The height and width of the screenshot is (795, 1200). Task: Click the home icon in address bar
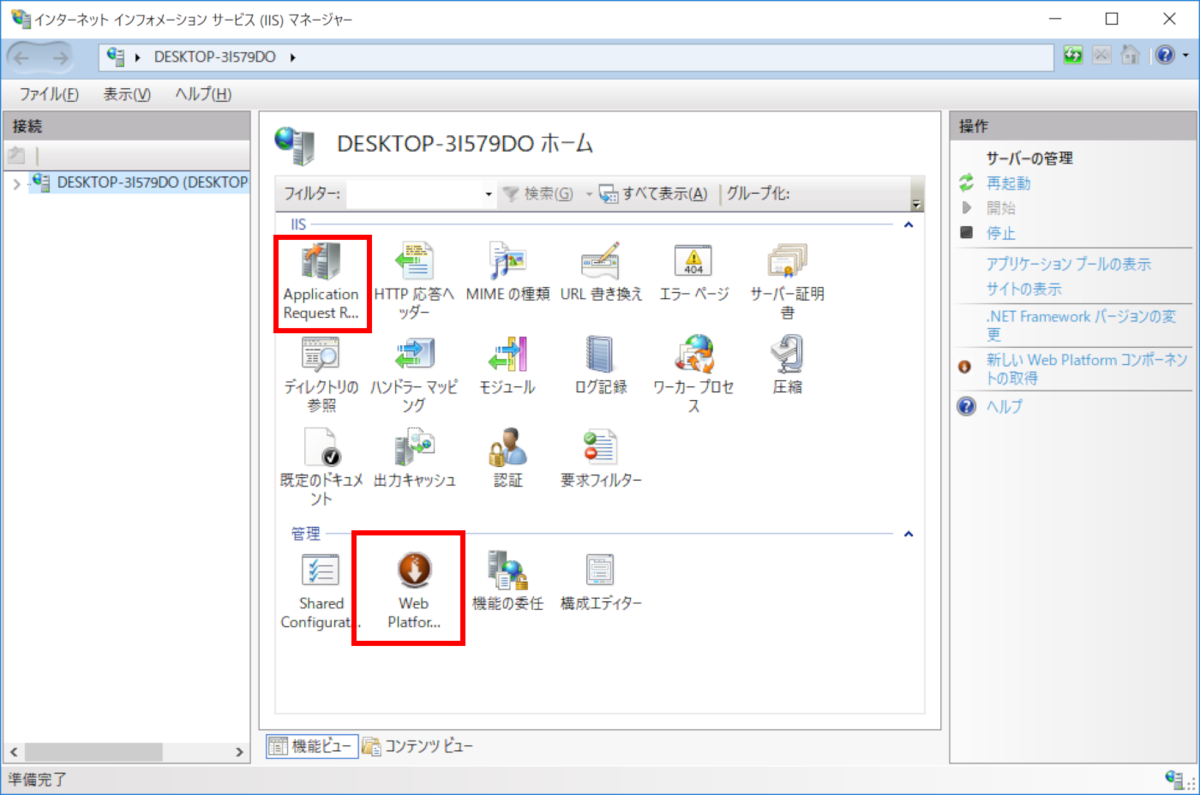pyautogui.click(x=1130, y=56)
